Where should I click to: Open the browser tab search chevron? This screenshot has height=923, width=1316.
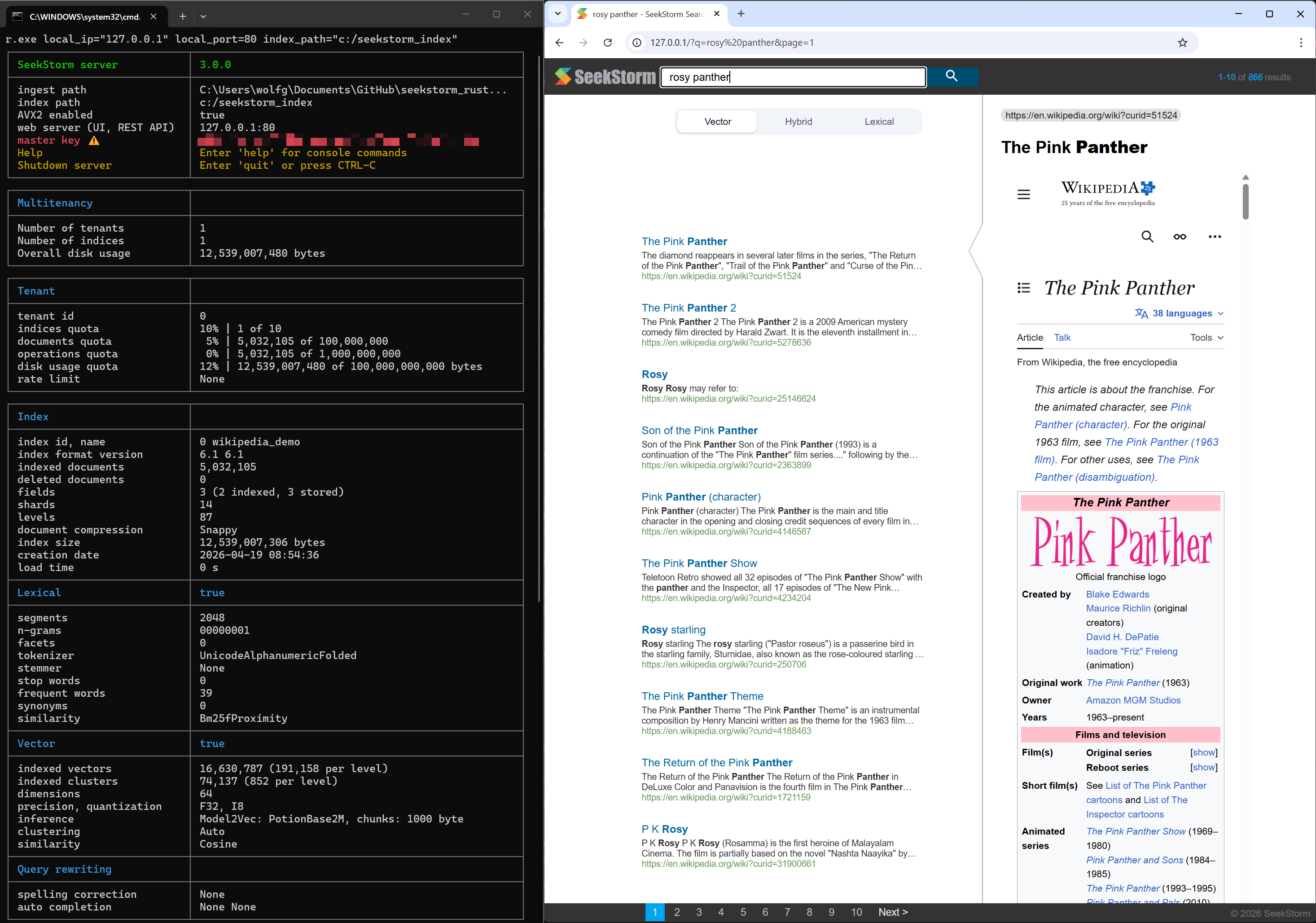[557, 14]
